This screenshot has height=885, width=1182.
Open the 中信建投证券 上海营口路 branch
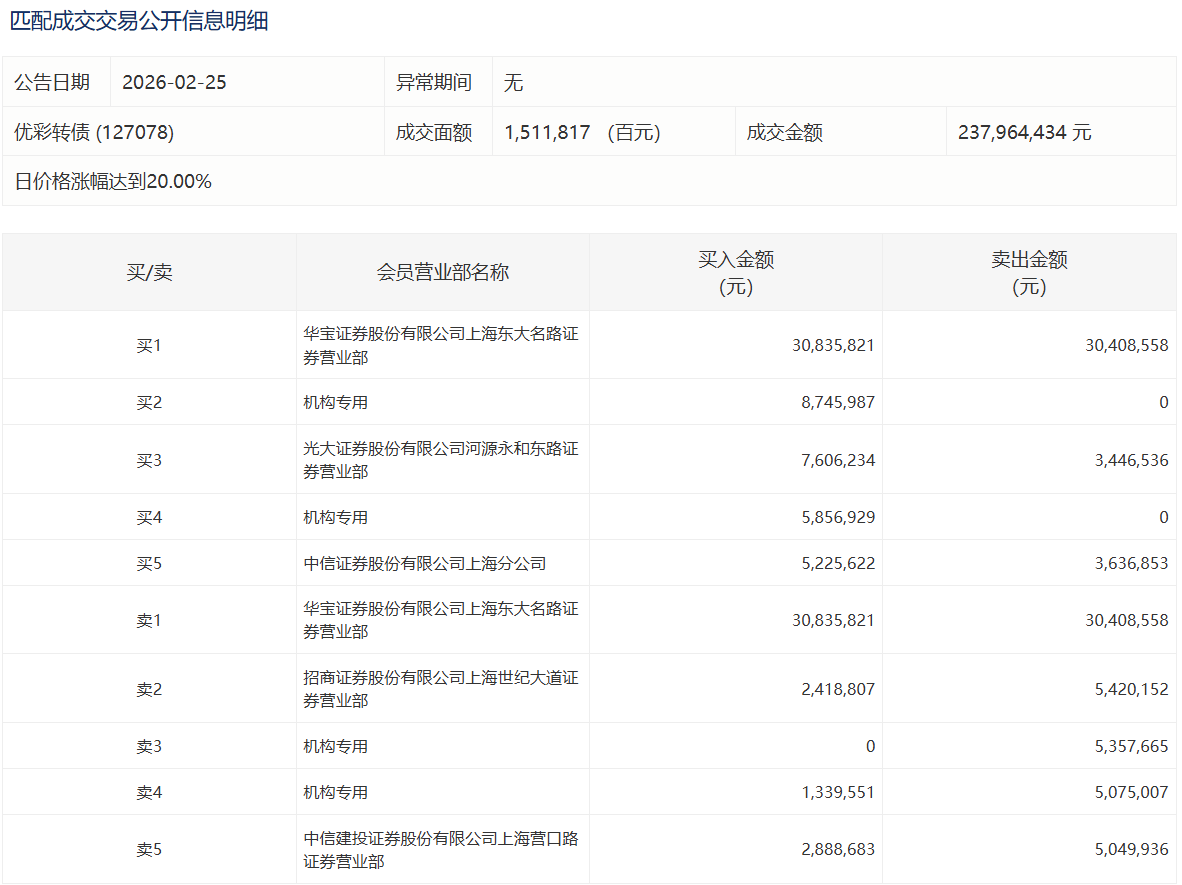440,850
